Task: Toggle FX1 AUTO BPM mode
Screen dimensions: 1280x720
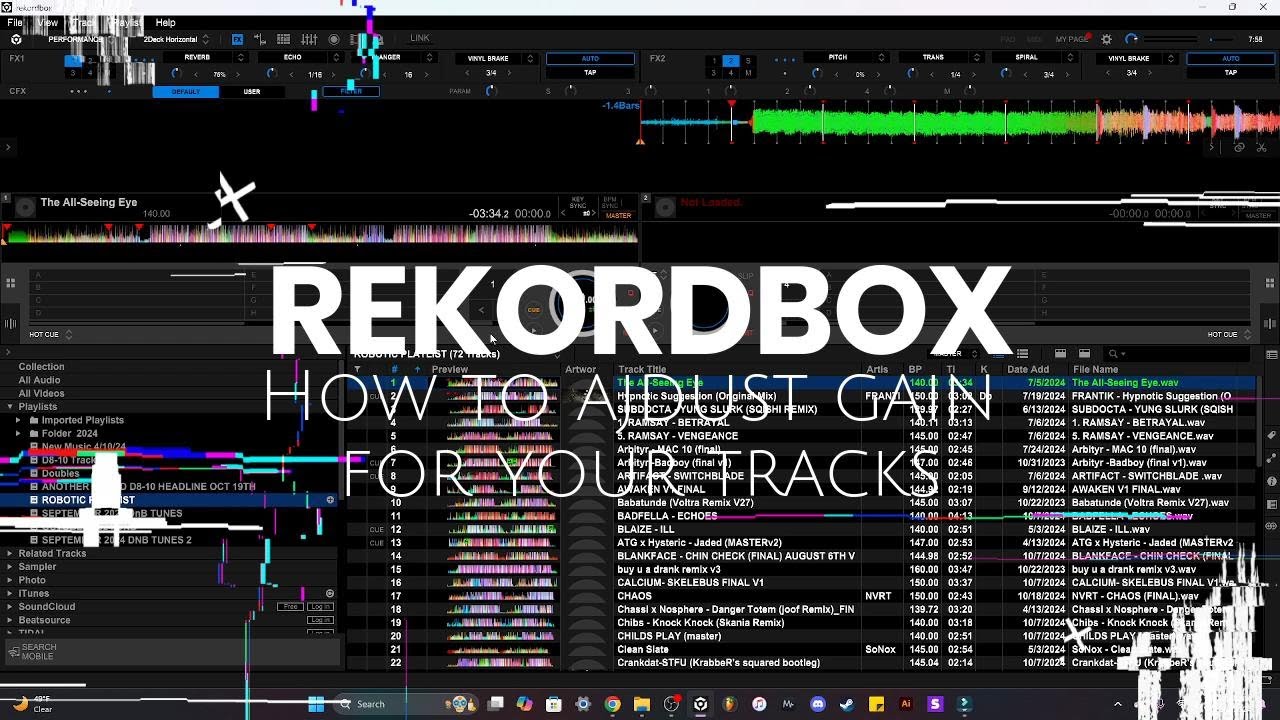Action: click(590, 59)
